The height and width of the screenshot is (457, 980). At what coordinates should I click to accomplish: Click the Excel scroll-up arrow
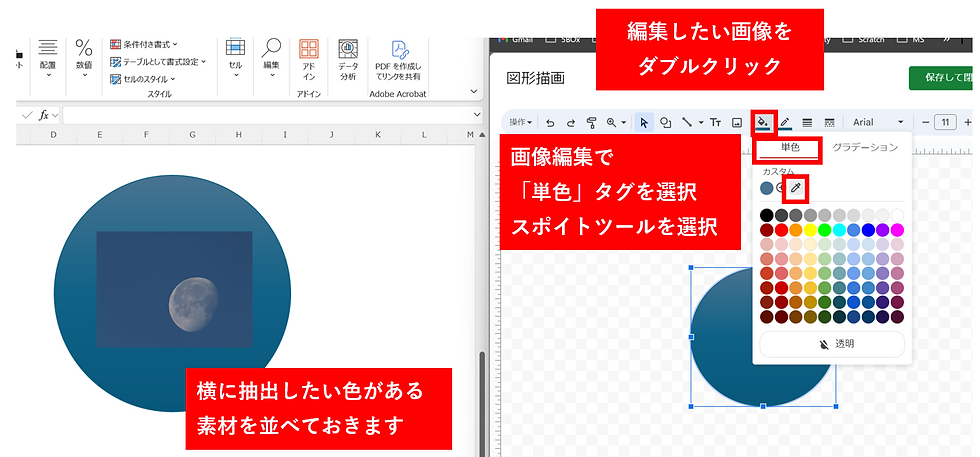coord(481,135)
